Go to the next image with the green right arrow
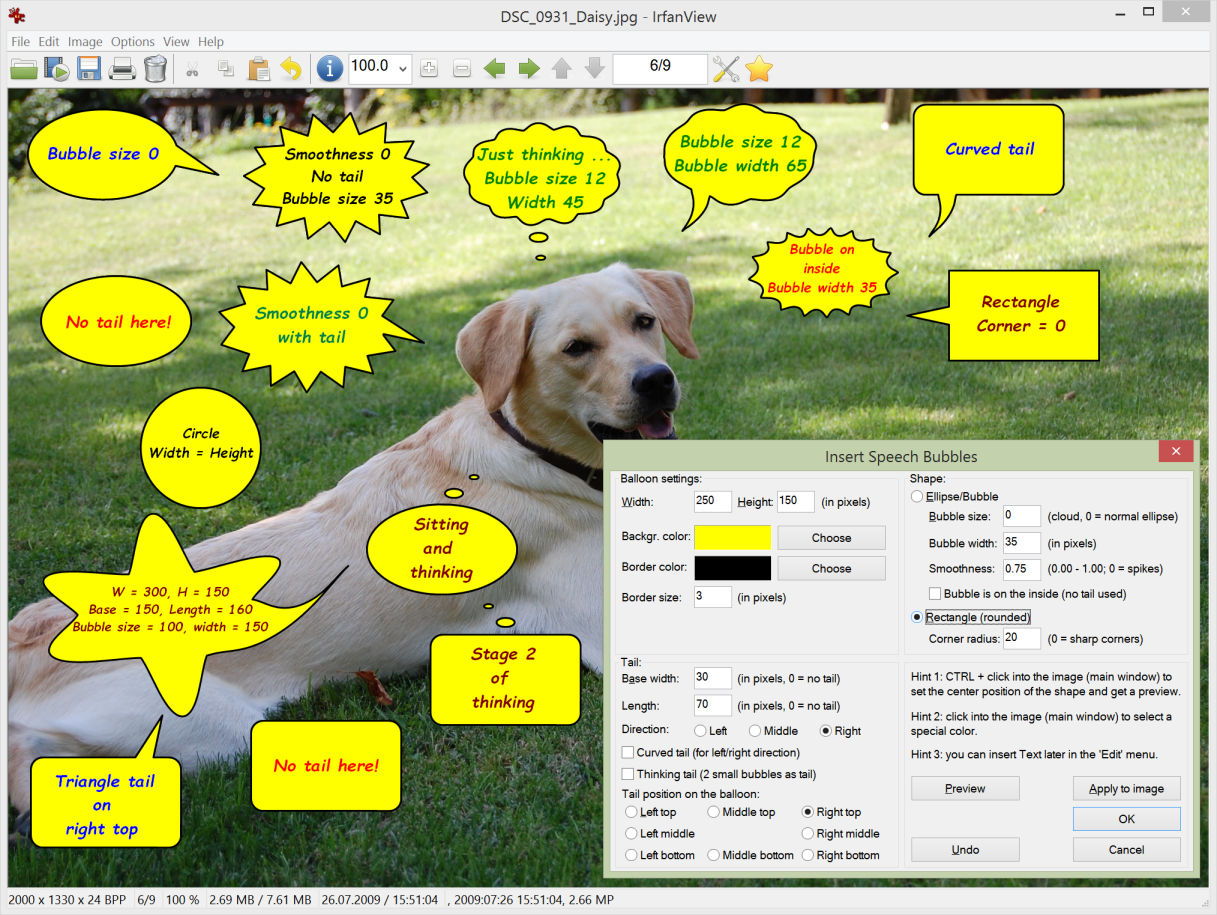1217x915 pixels. coord(529,68)
